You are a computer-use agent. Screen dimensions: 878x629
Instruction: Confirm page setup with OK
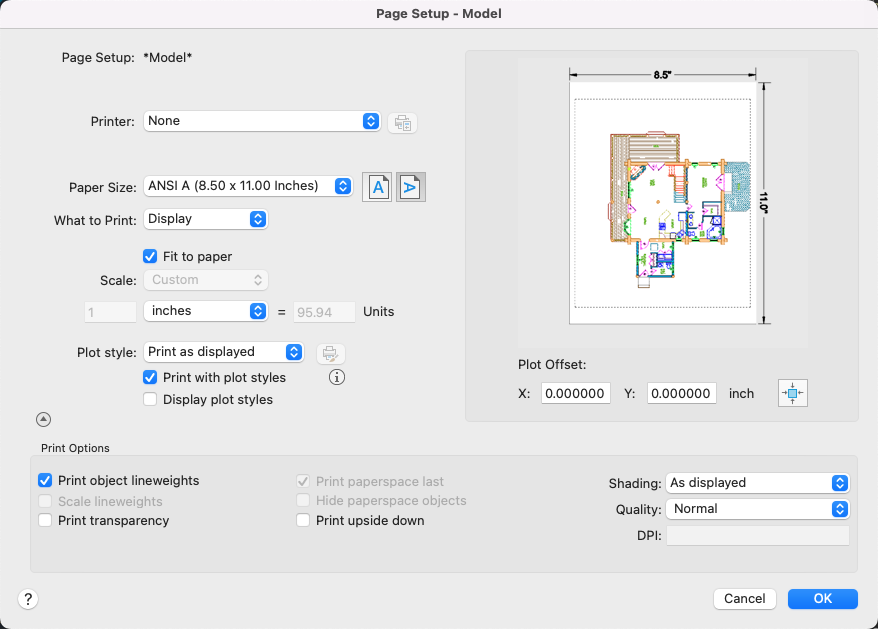point(822,599)
